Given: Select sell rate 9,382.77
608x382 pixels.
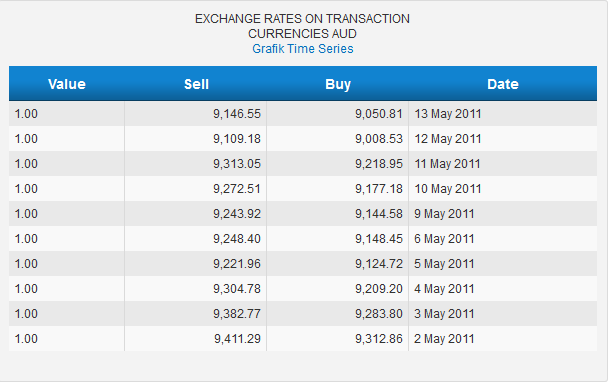Looking at the screenshot, I should pos(237,314).
